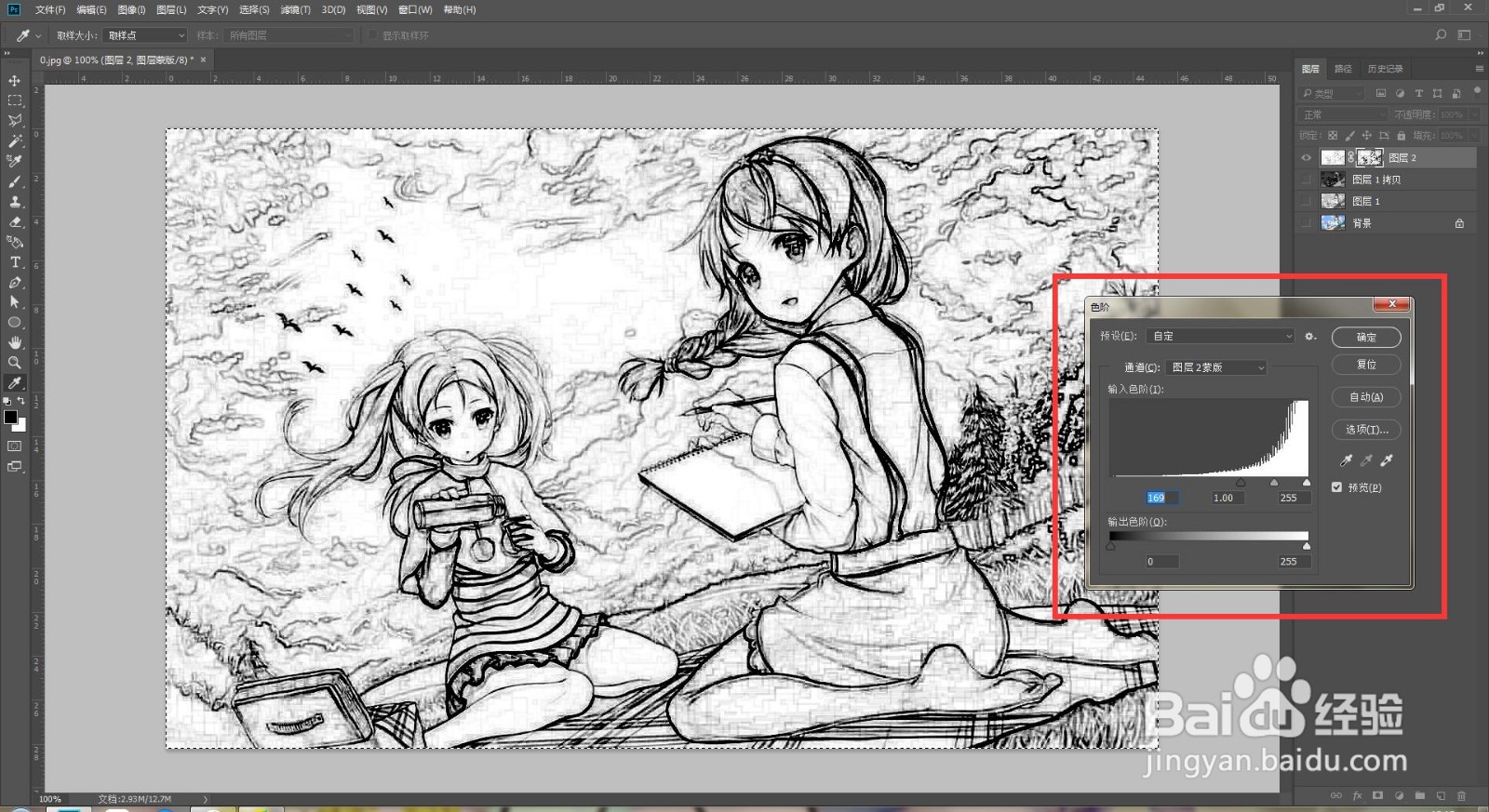Select the Rectangular Marquee tool

tap(15, 100)
